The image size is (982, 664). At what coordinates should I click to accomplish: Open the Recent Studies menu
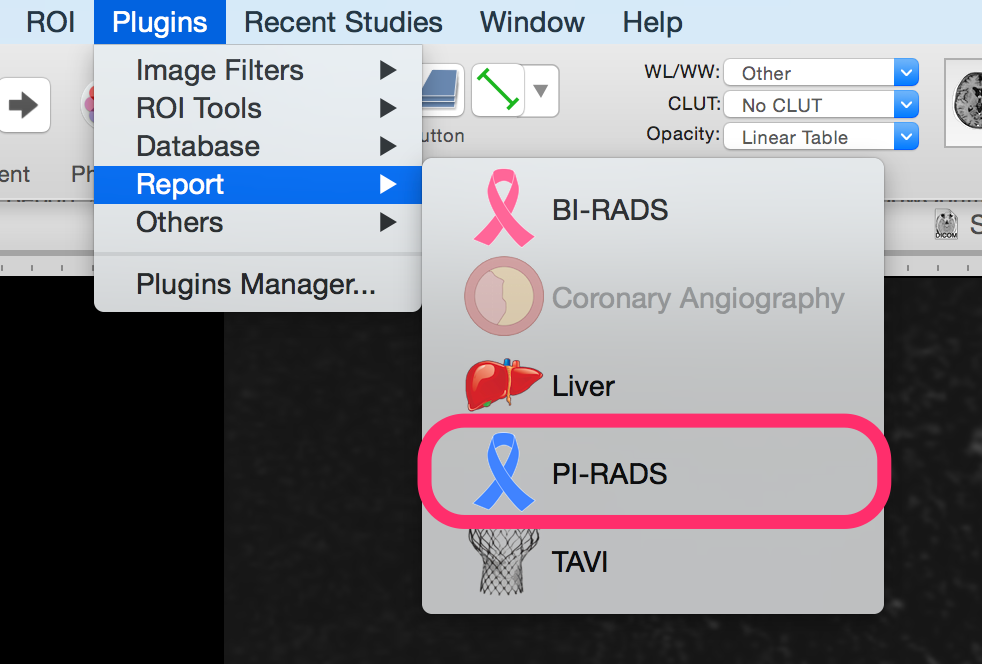(343, 22)
